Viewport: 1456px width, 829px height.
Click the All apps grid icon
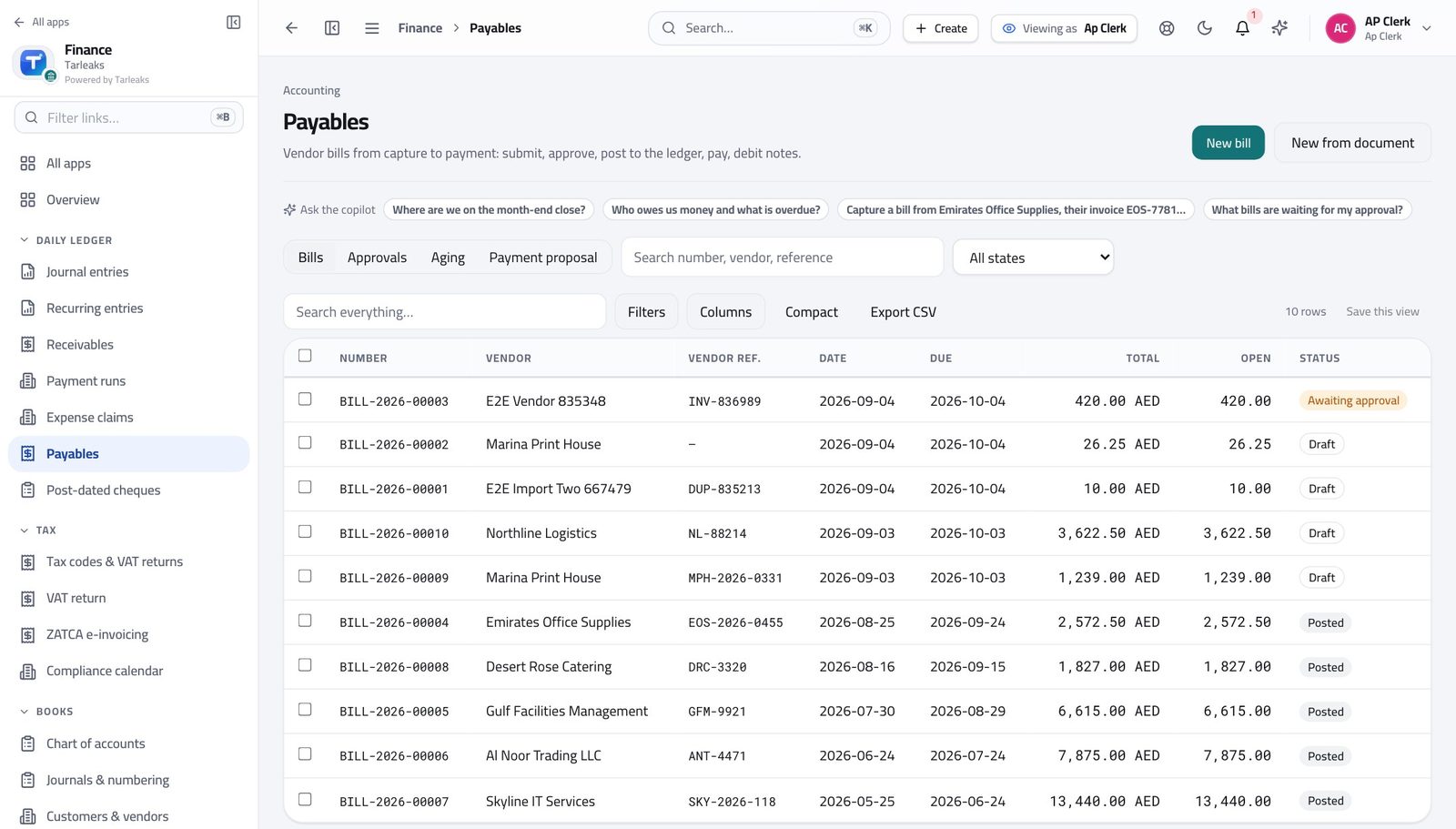click(x=28, y=164)
